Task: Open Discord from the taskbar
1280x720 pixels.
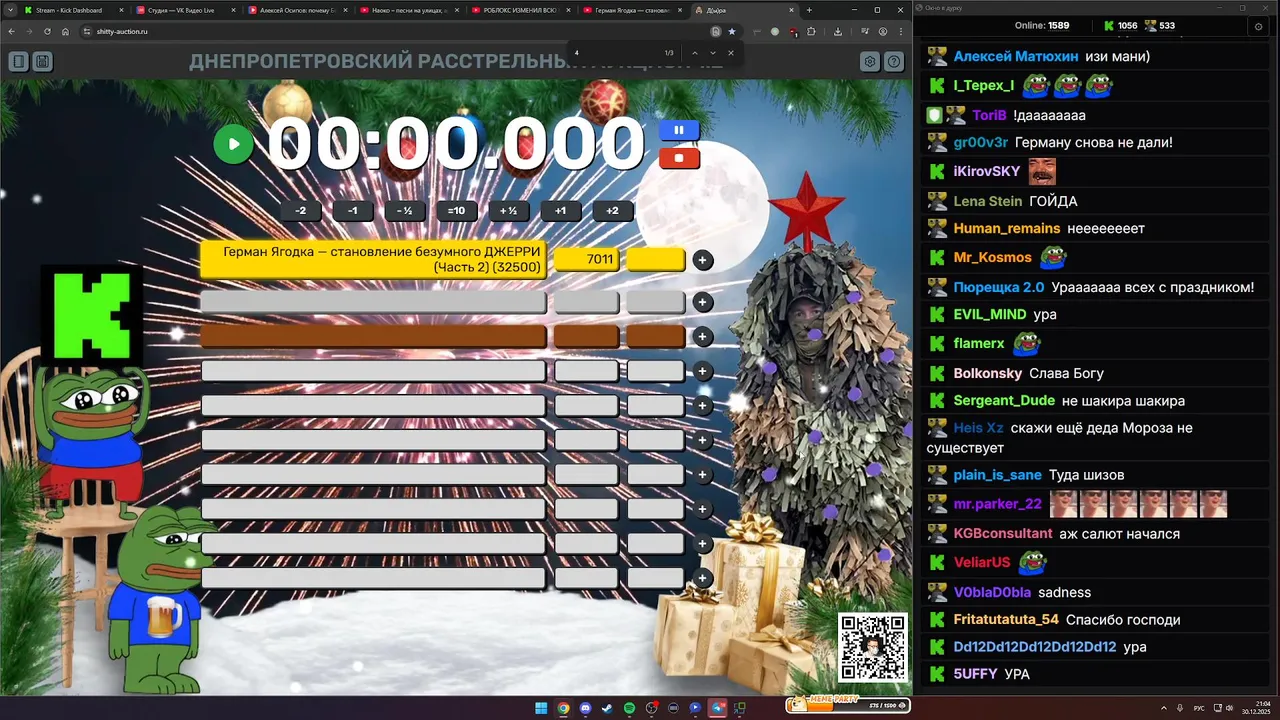Action: click(585, 708)
